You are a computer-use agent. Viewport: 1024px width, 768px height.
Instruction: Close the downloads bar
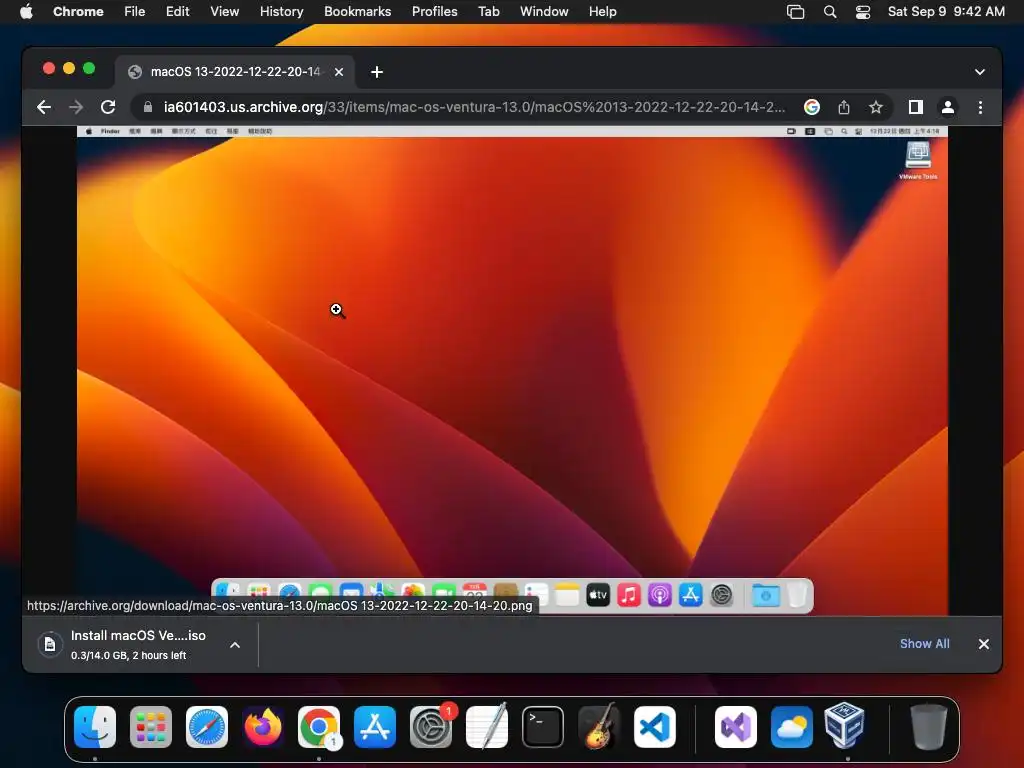pos(984,644)
